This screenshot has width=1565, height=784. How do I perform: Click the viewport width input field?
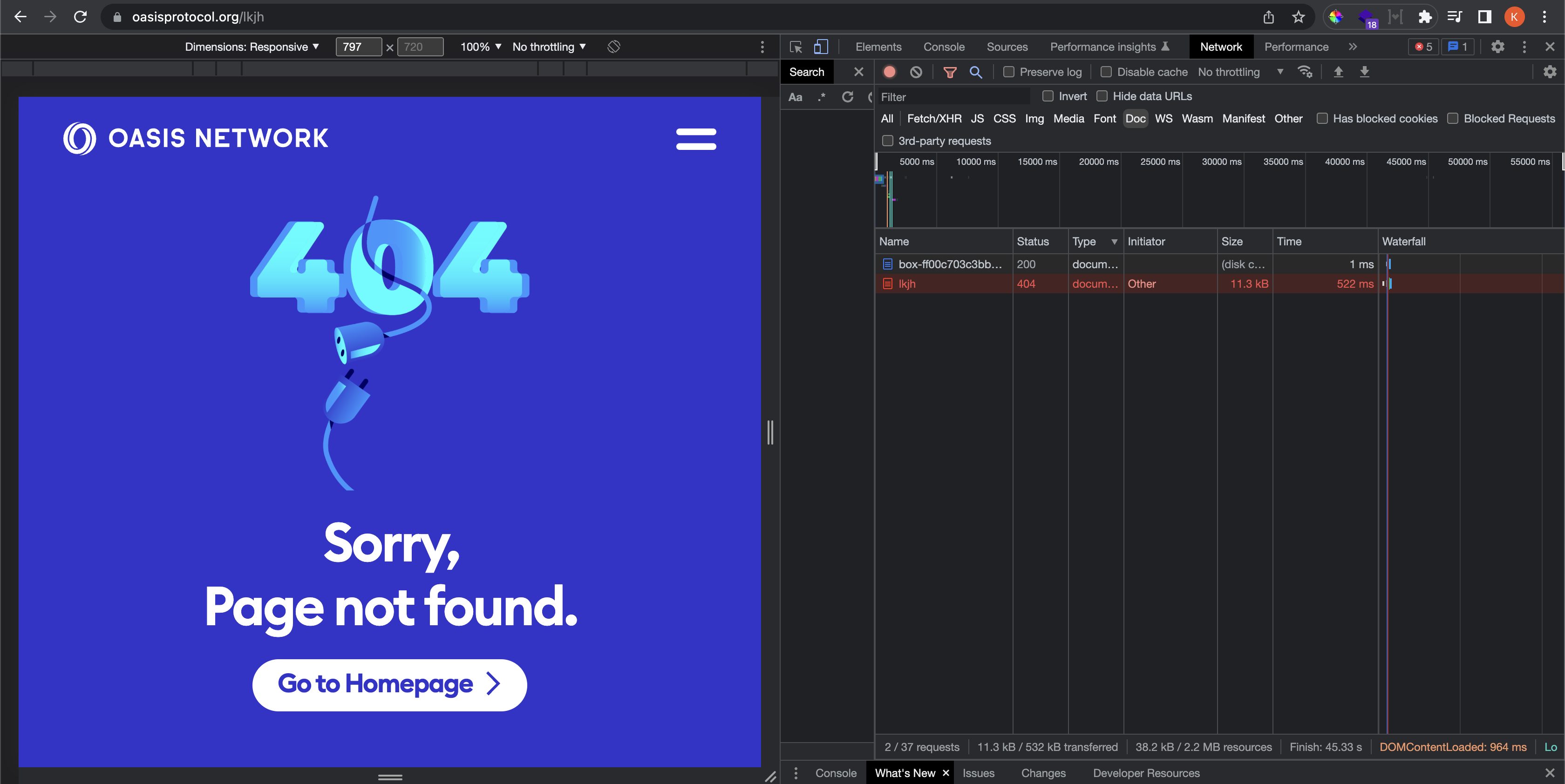(359, 47)
